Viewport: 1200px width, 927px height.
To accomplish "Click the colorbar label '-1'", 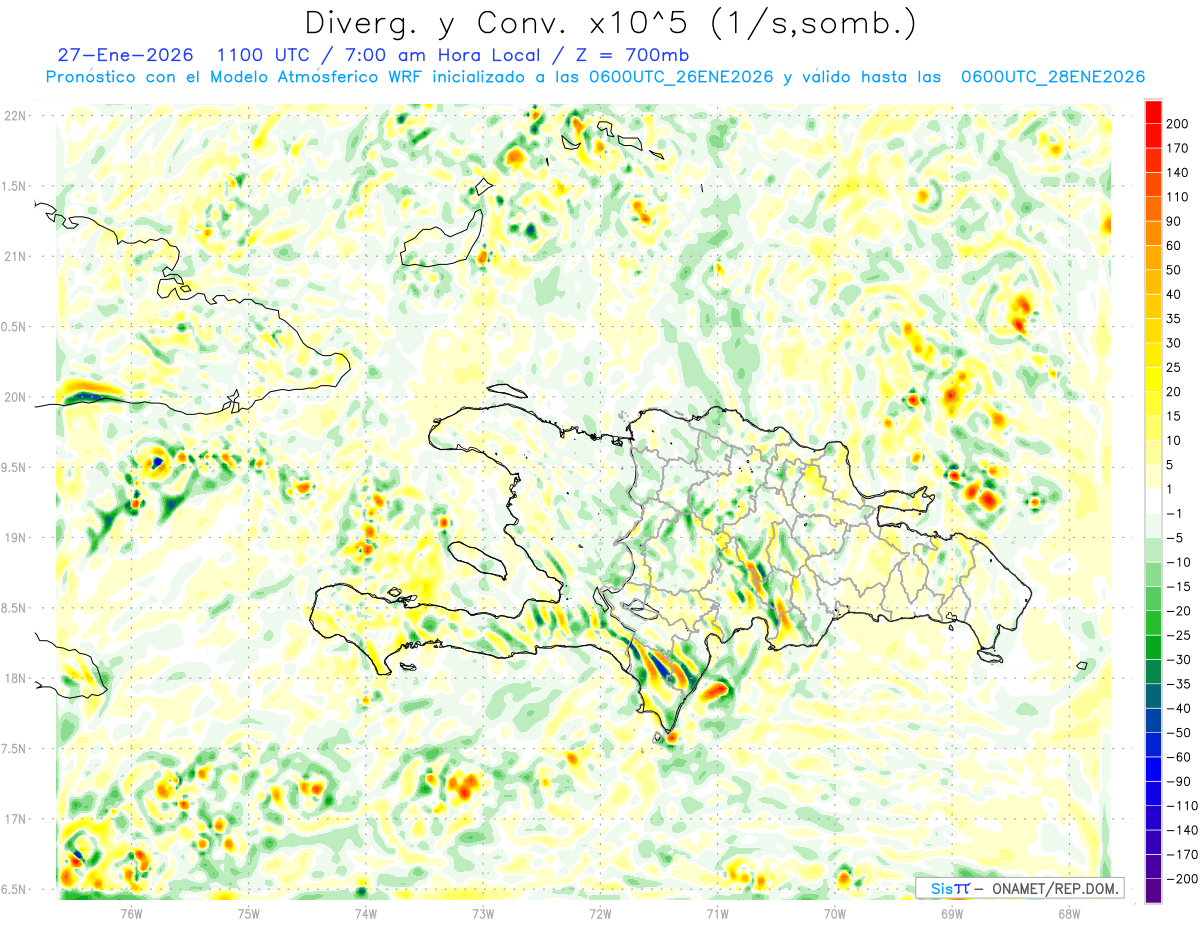I will 1173,514.
